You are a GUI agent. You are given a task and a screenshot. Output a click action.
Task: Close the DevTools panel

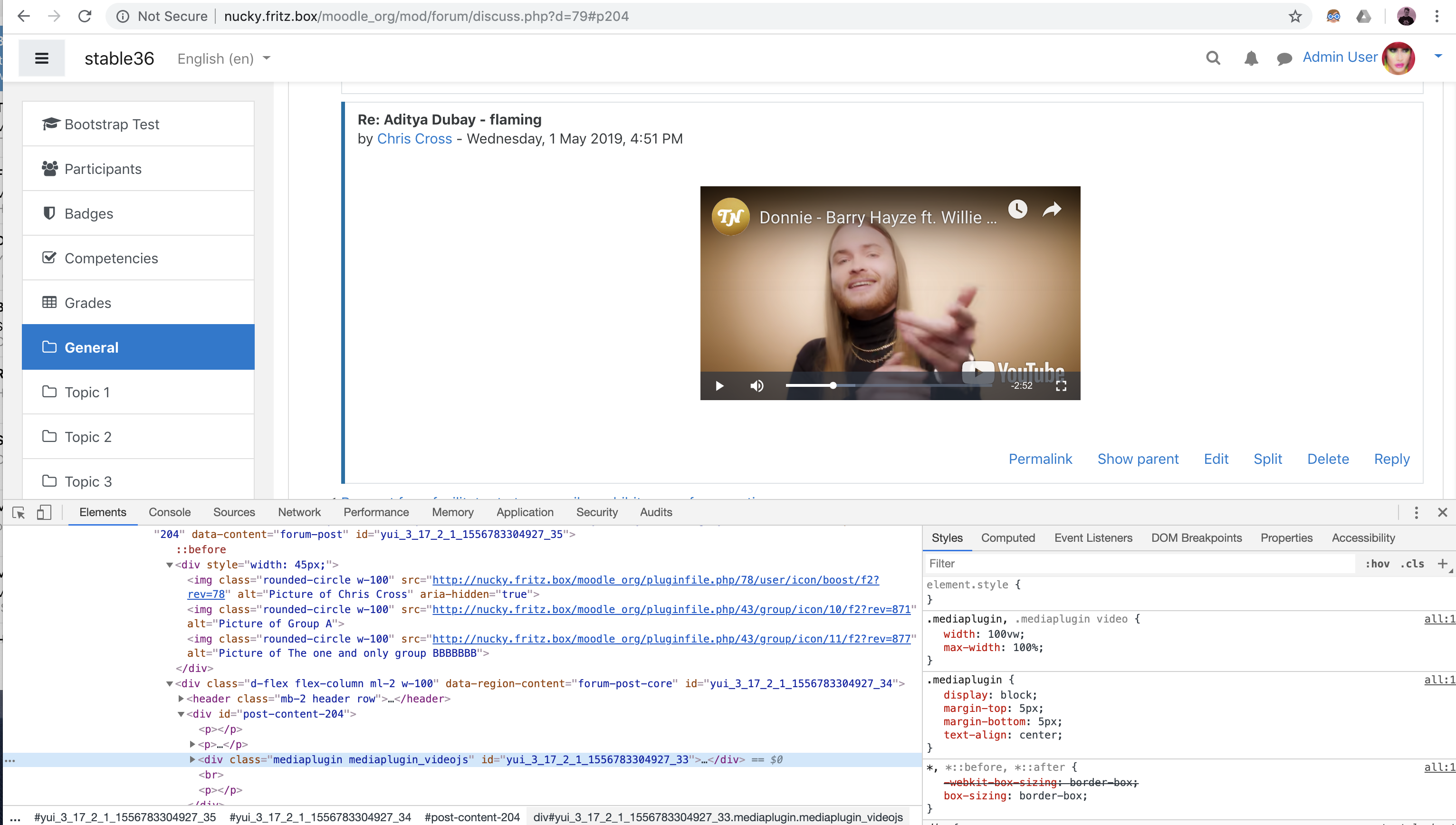[x=1442, y=513]
